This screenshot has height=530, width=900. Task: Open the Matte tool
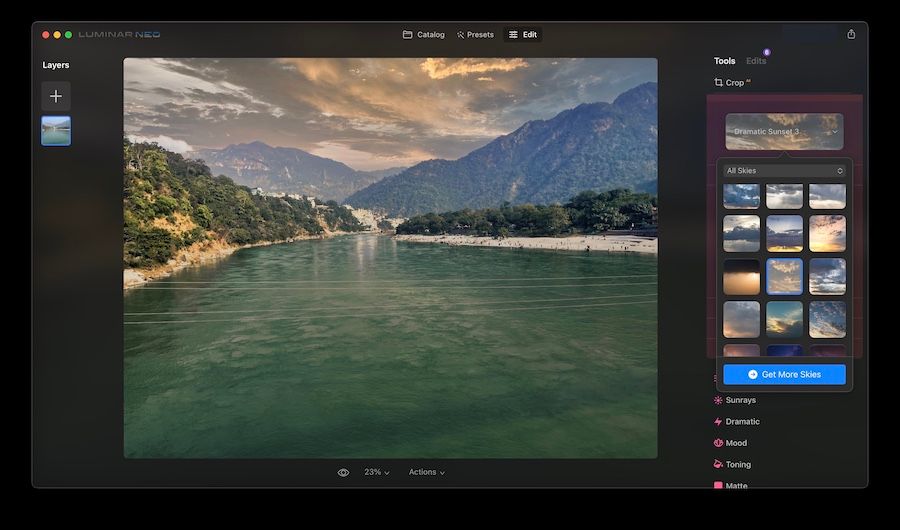coord(736,486)
